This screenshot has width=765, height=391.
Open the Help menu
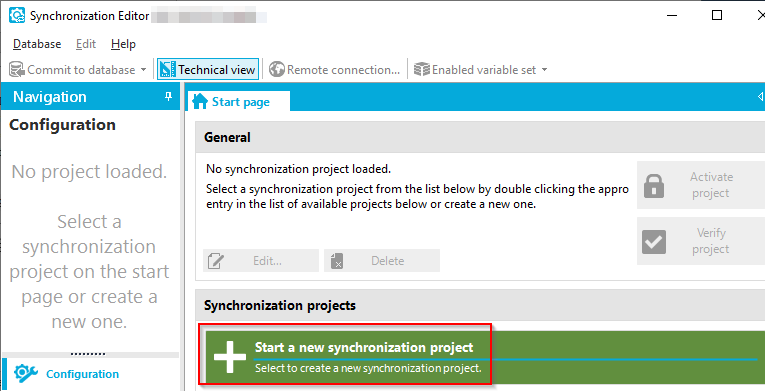click(x=123, y=44)
